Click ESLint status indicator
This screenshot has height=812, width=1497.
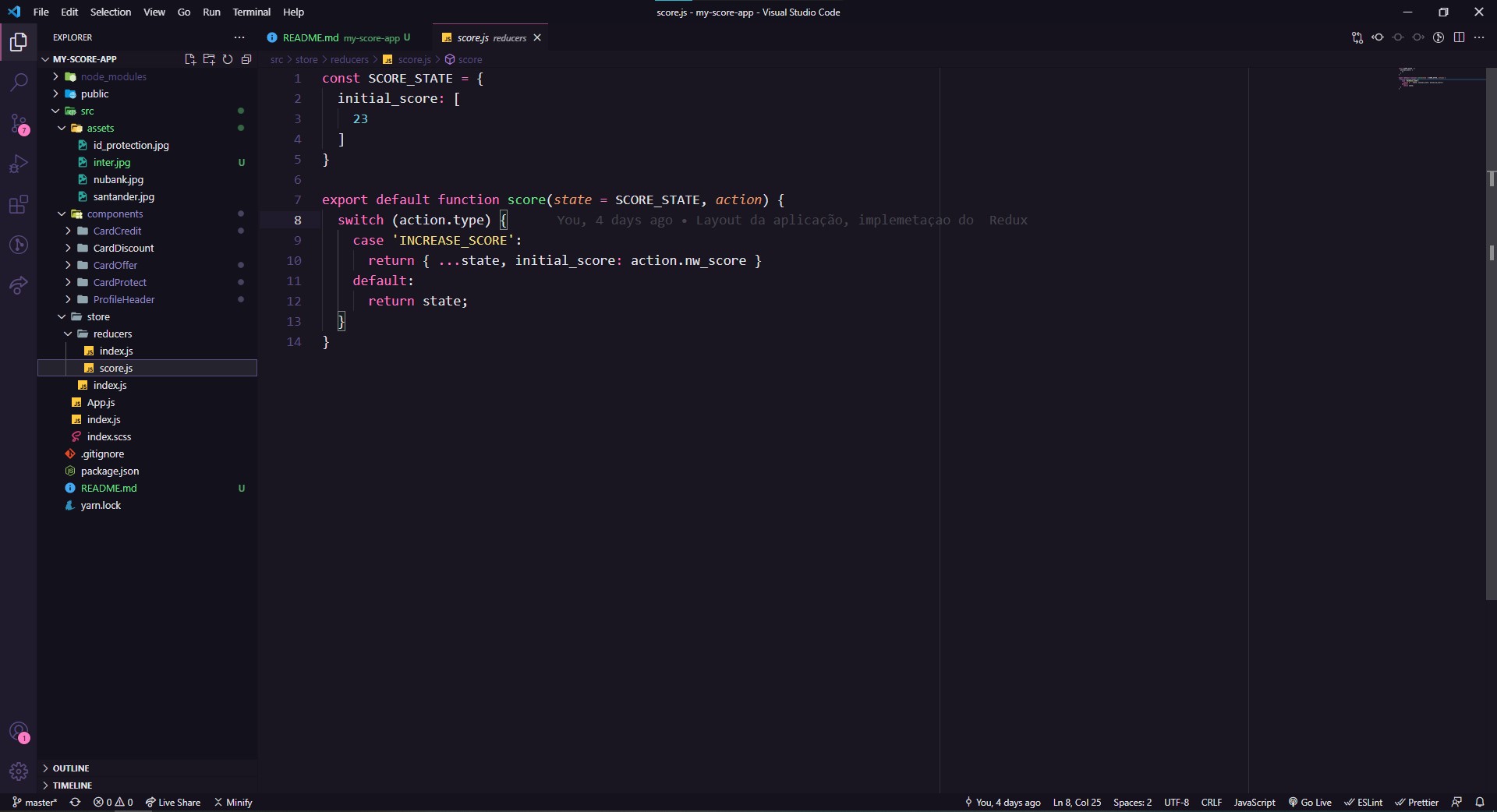[x=1364, y=802]
